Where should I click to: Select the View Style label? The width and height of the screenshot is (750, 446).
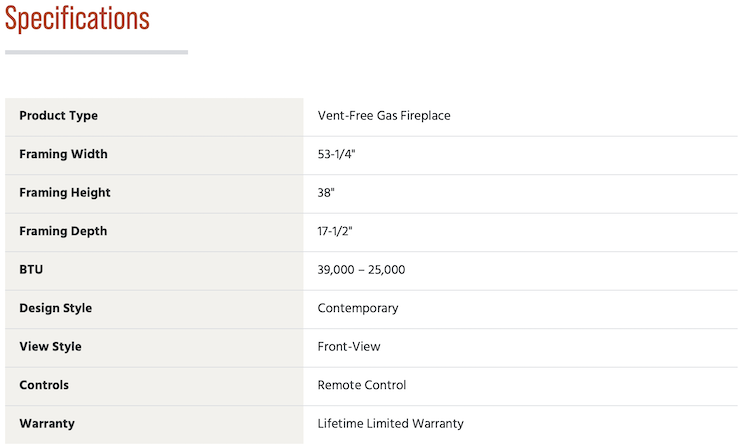[50, 346]
